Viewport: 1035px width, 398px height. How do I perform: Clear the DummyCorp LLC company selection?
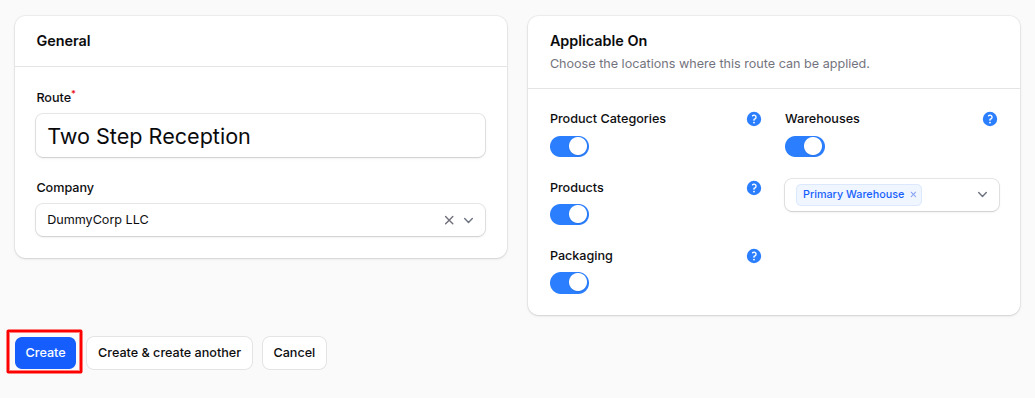[449, 220]
